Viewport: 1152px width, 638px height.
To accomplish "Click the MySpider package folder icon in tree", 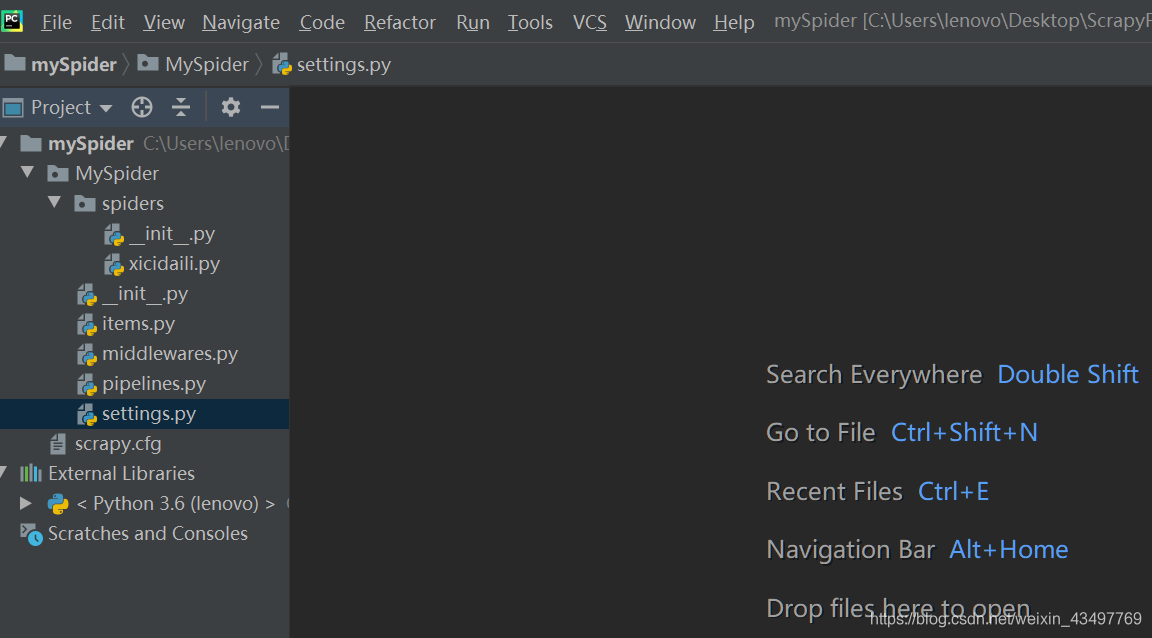I will 57,173.
